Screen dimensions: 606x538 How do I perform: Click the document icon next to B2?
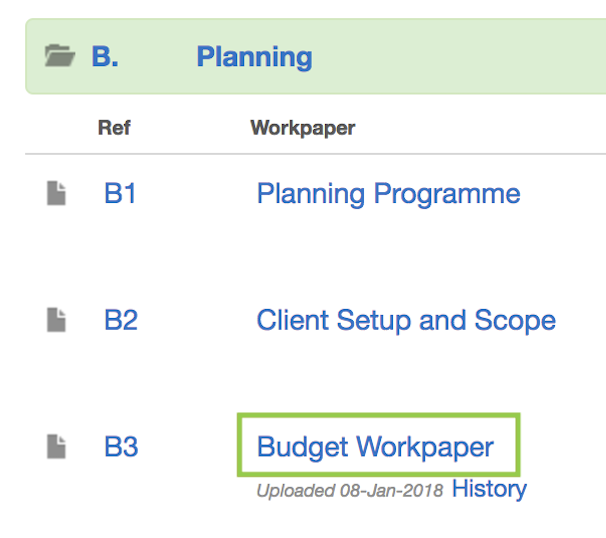[57, 320]
